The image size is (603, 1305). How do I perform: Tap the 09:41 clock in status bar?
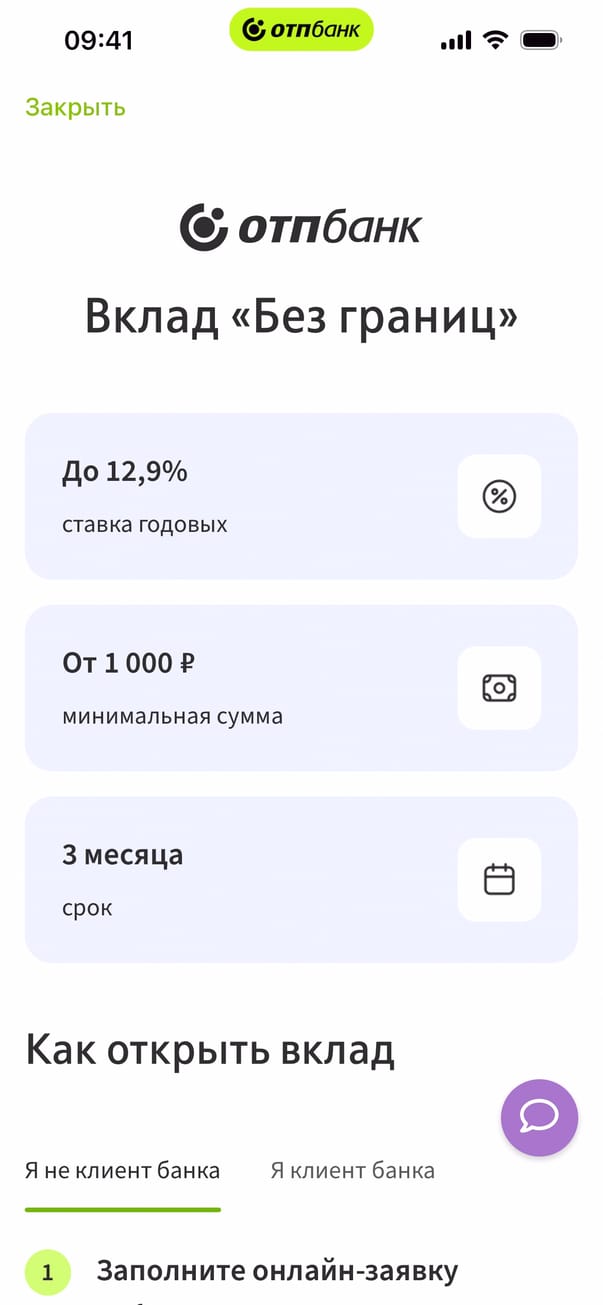(x=99, y=40)
